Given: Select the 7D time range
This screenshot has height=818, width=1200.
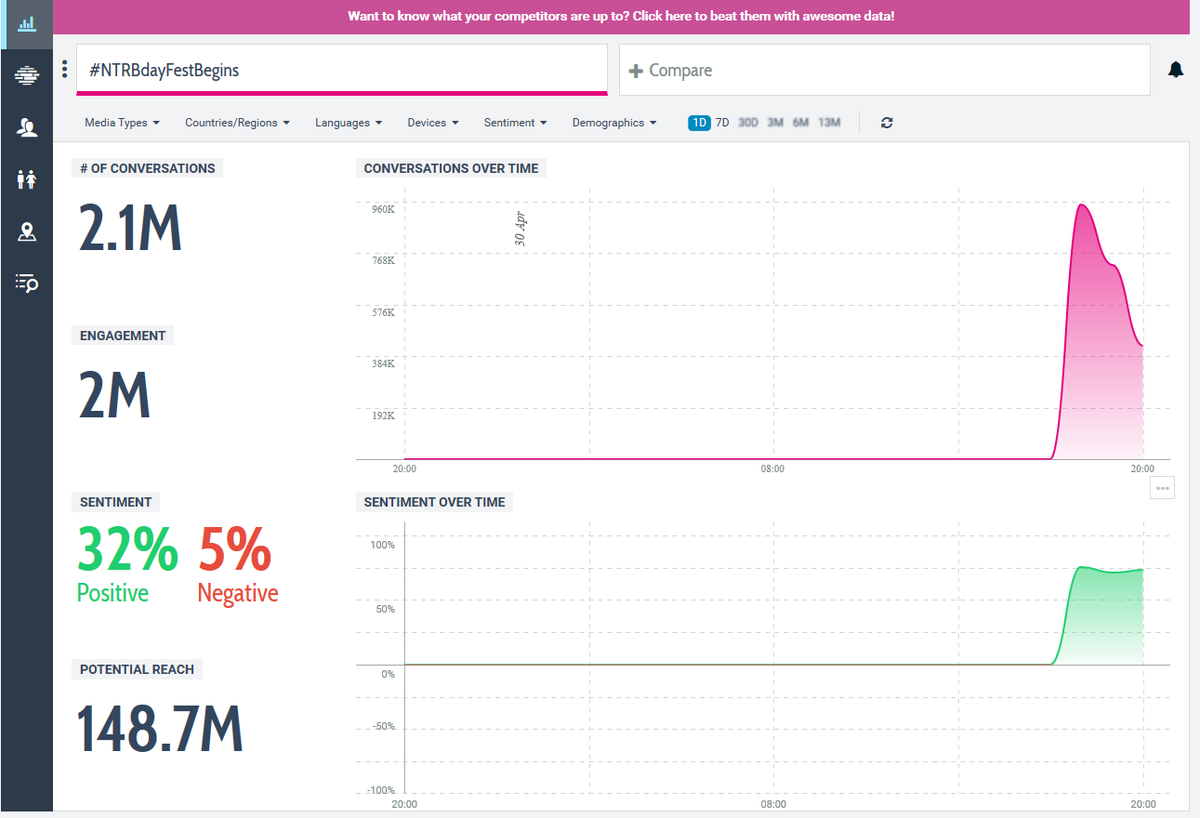Looking at the screenshot, I should (722, 123).
